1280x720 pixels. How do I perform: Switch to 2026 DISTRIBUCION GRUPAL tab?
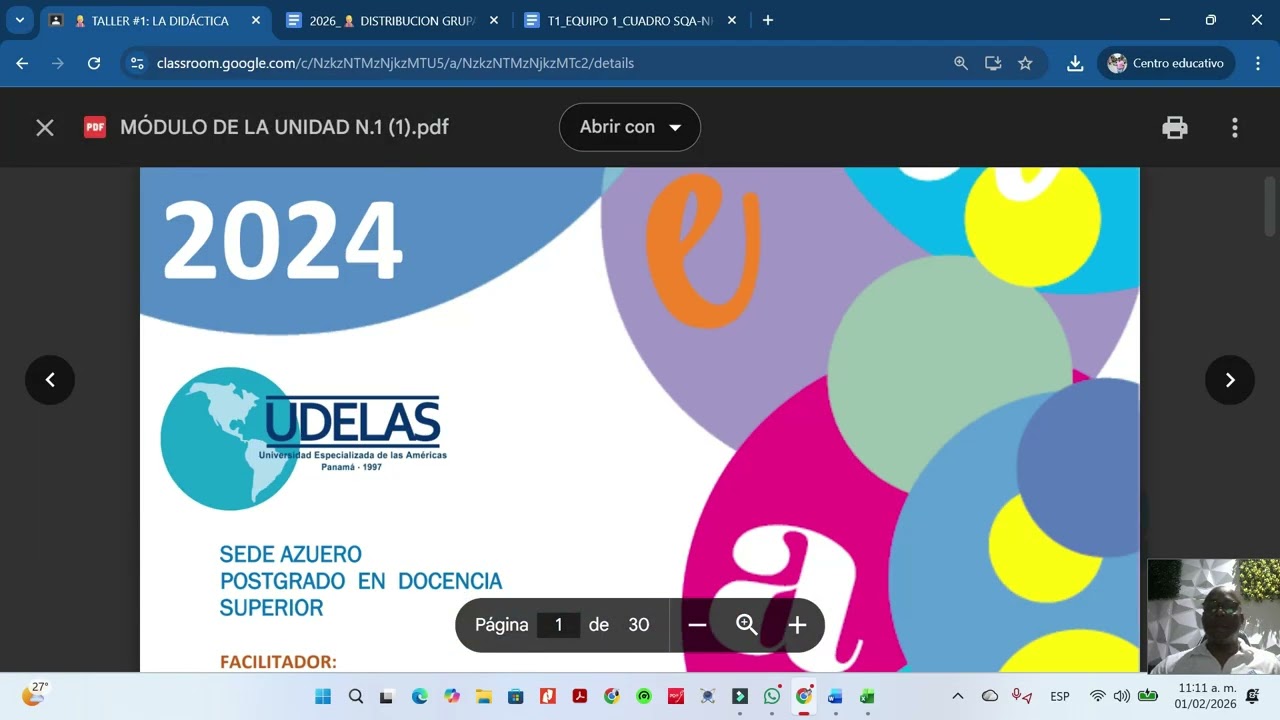pos(392,20)
